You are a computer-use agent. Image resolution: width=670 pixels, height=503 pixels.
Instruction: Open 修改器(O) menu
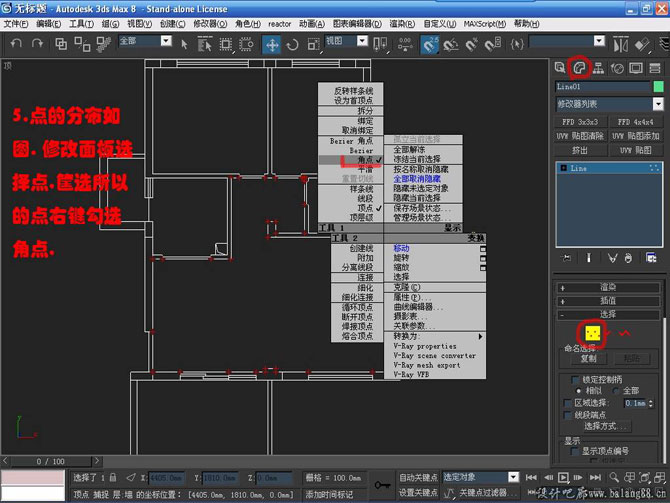(x=210, y=24)
